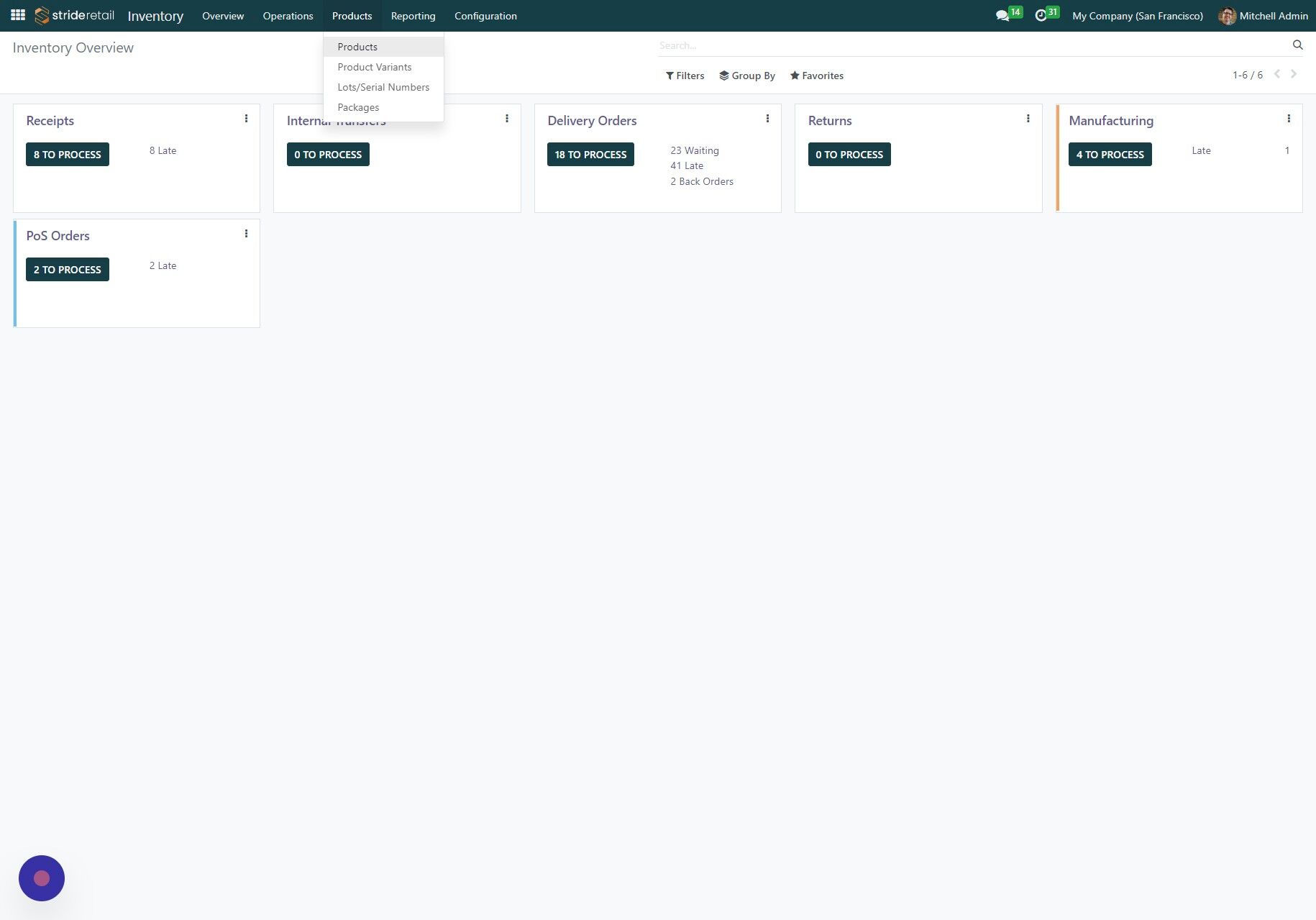This screenshot has width=1316, height=920.
Task: Open Manufacturing Late link
Action: point(1201,150)
